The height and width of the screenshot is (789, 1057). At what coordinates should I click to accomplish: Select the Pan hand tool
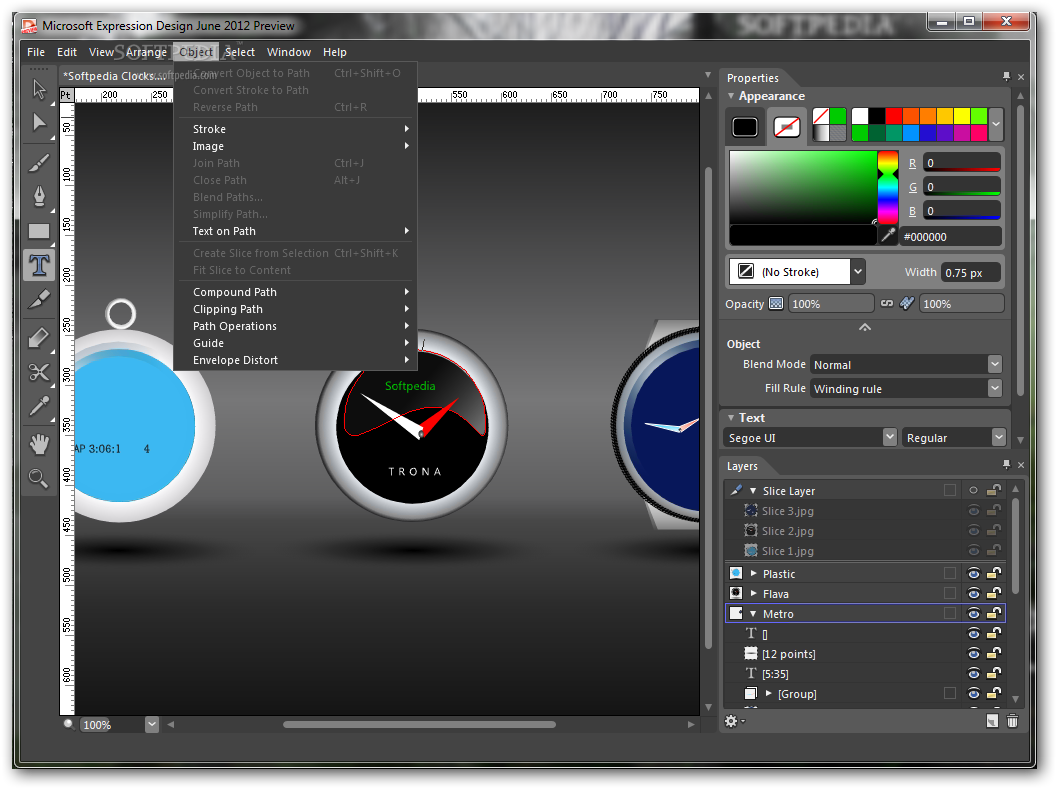pyautogui.click(x=39, y=444)
